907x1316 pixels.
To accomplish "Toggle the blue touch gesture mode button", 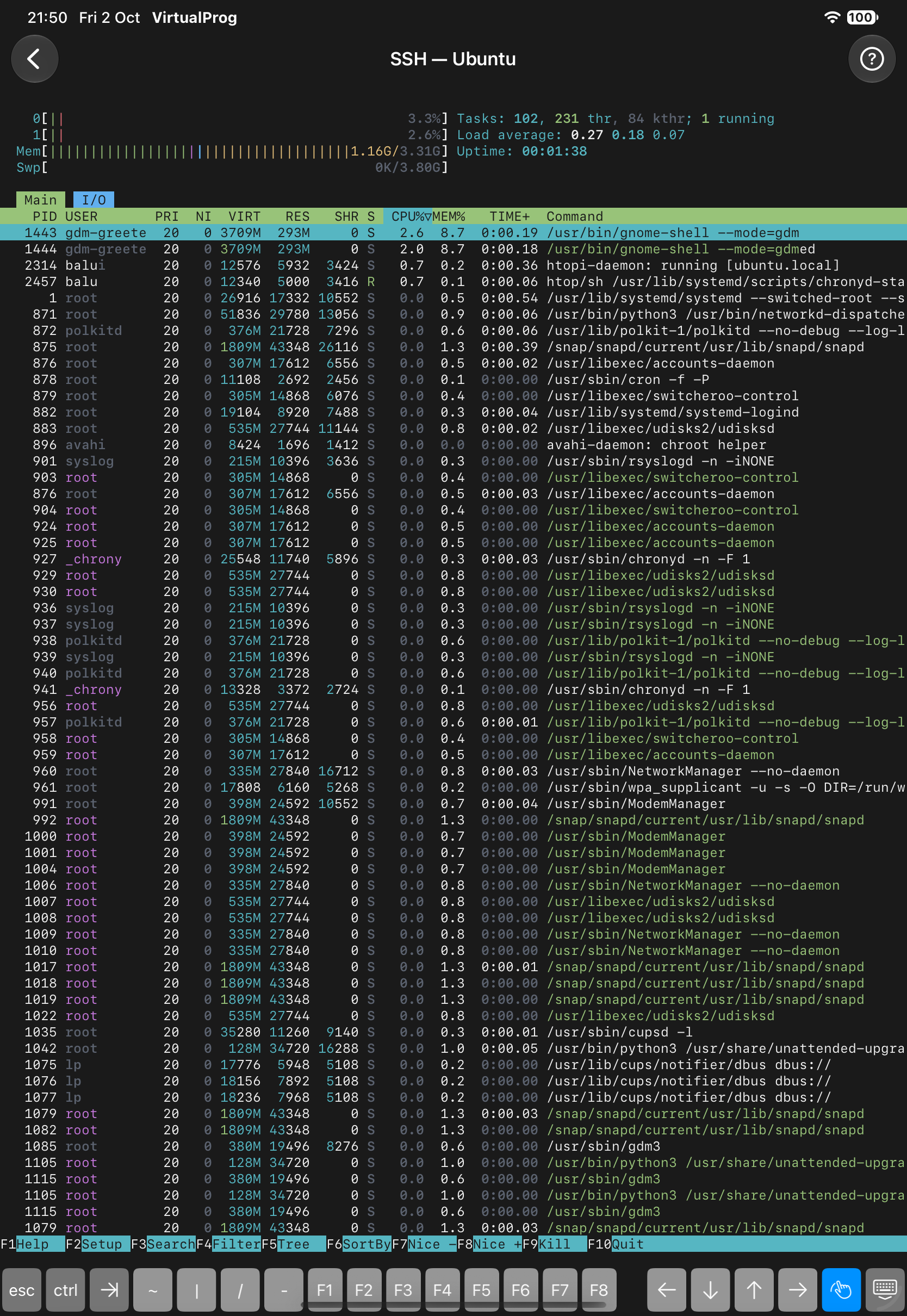I will pos(842,1290).
